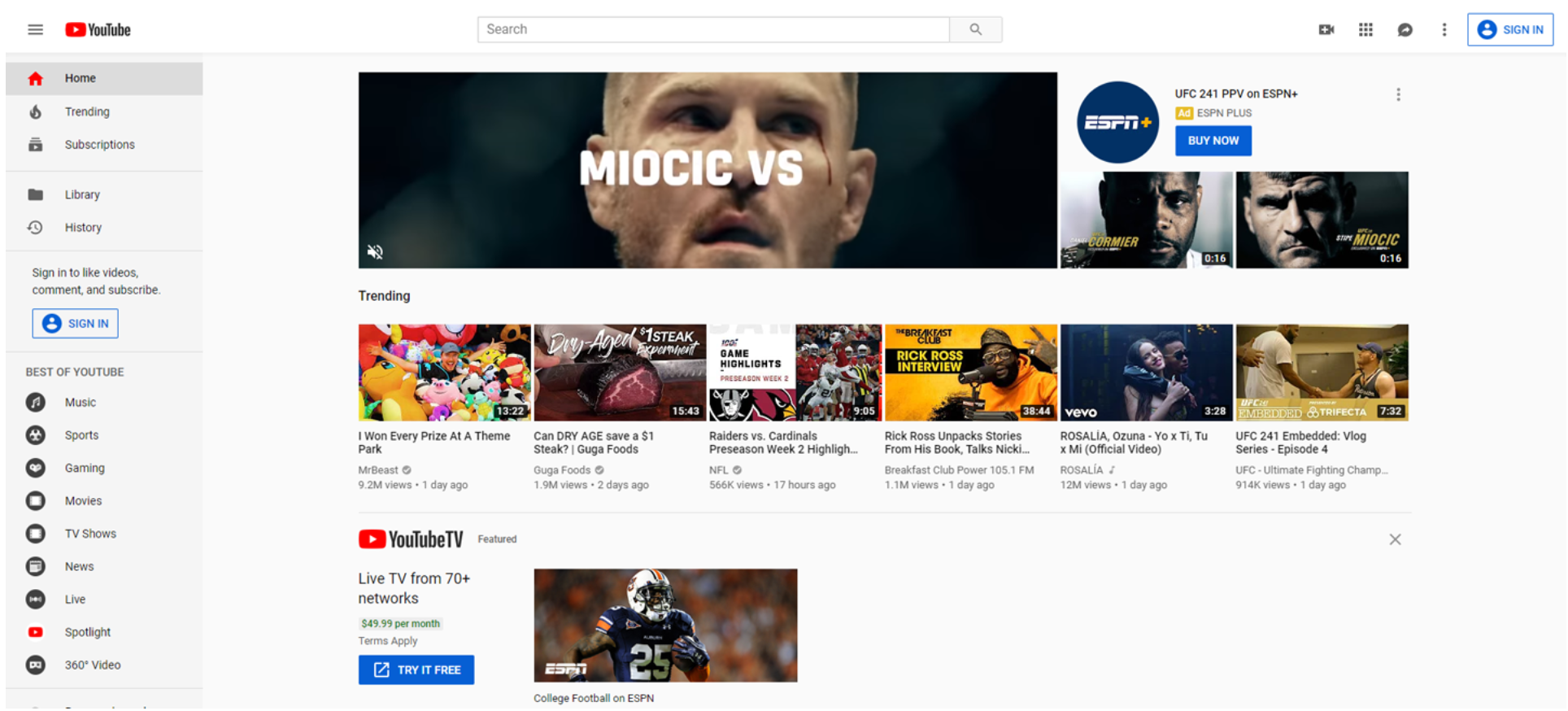Open the Rick Ross Interview thumbnail
Image resolution: width=1568 pixels, height=711 pixels.
[x=971, y=373]
